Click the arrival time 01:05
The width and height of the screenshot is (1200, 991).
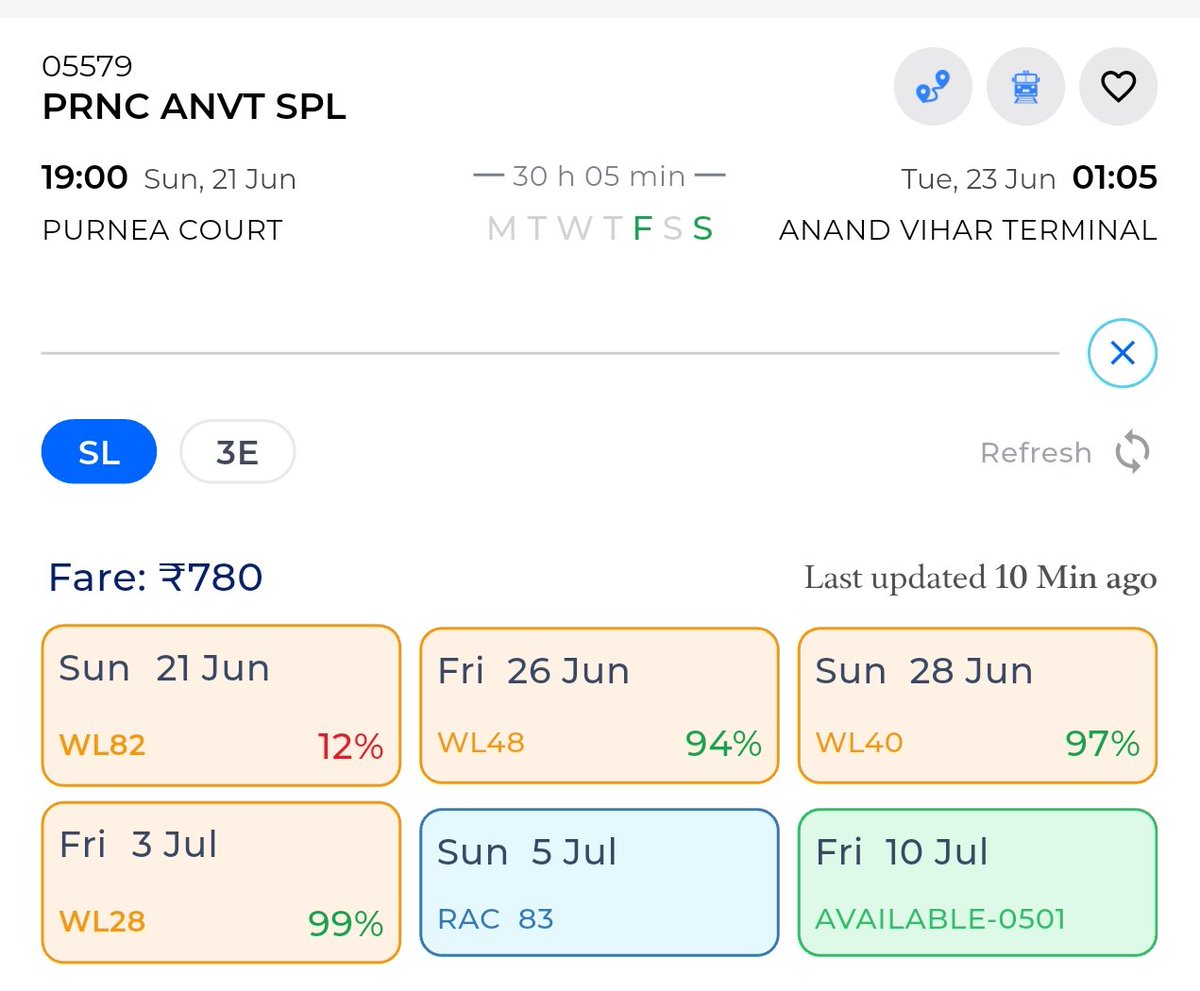[1115, 178]
